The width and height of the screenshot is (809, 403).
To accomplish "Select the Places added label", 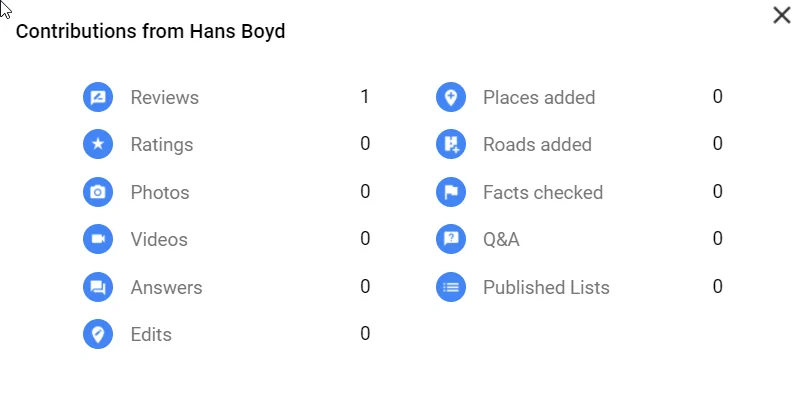I will click(x=539, y=98).
